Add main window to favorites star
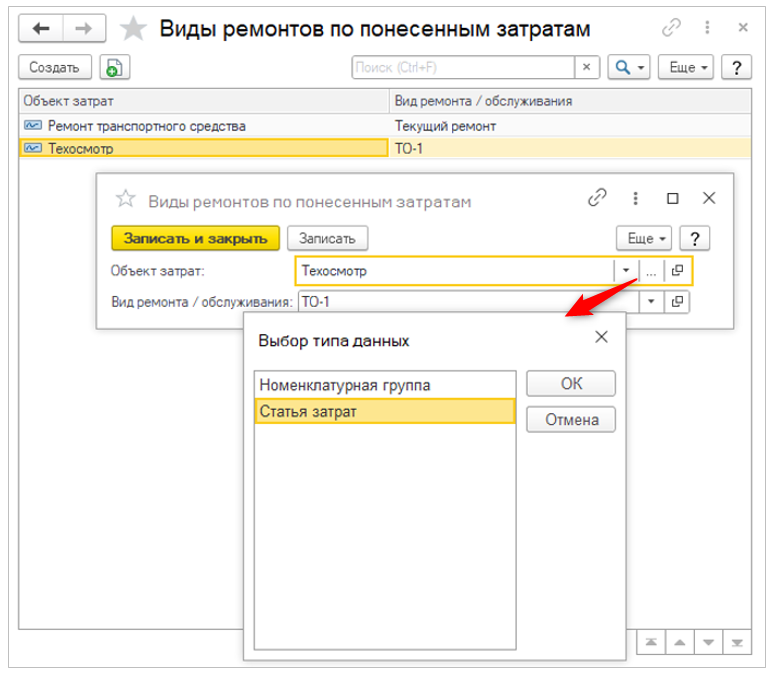Screen dimensions: 776x676 [x=133, y=29]
